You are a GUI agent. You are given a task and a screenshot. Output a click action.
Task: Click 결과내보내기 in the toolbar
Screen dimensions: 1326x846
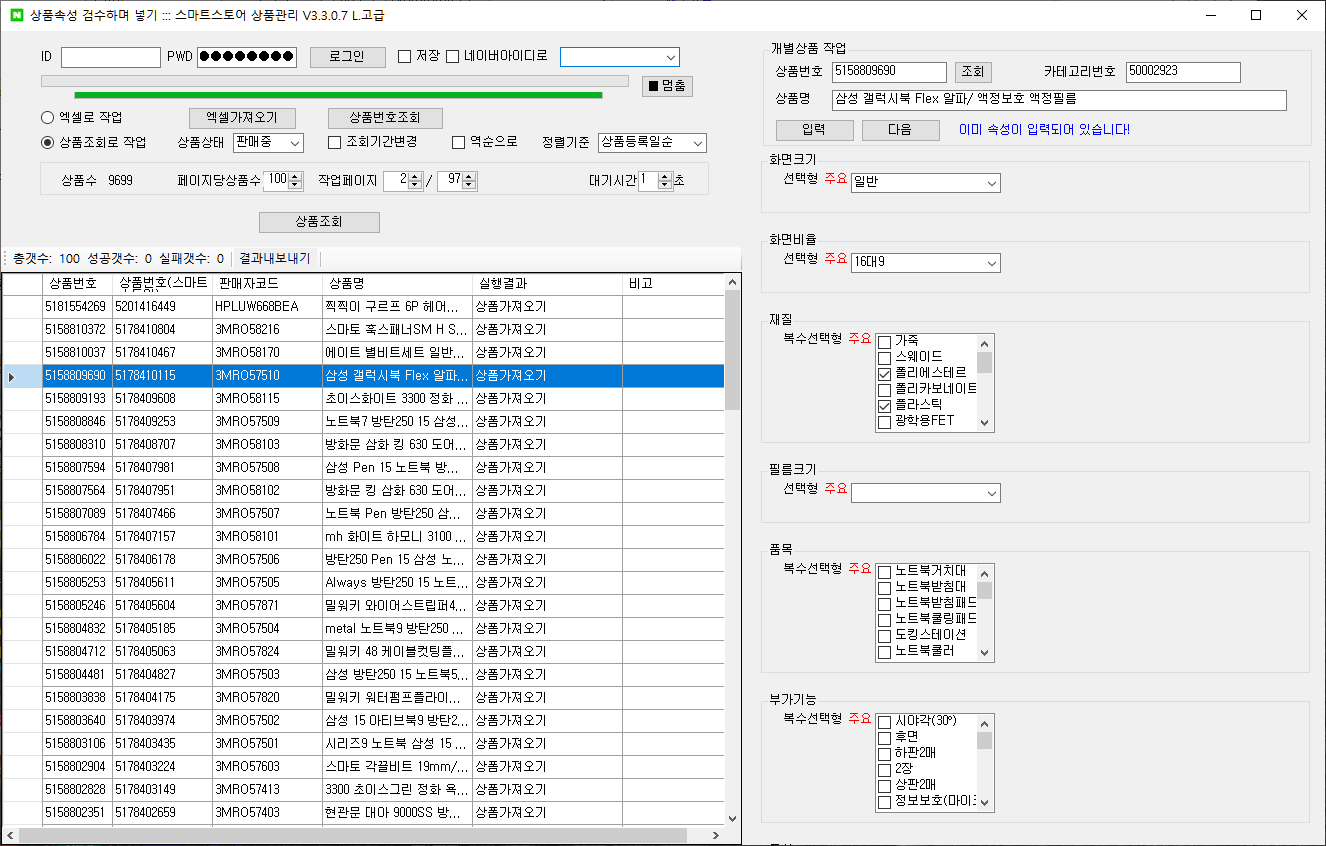[275, 258]
